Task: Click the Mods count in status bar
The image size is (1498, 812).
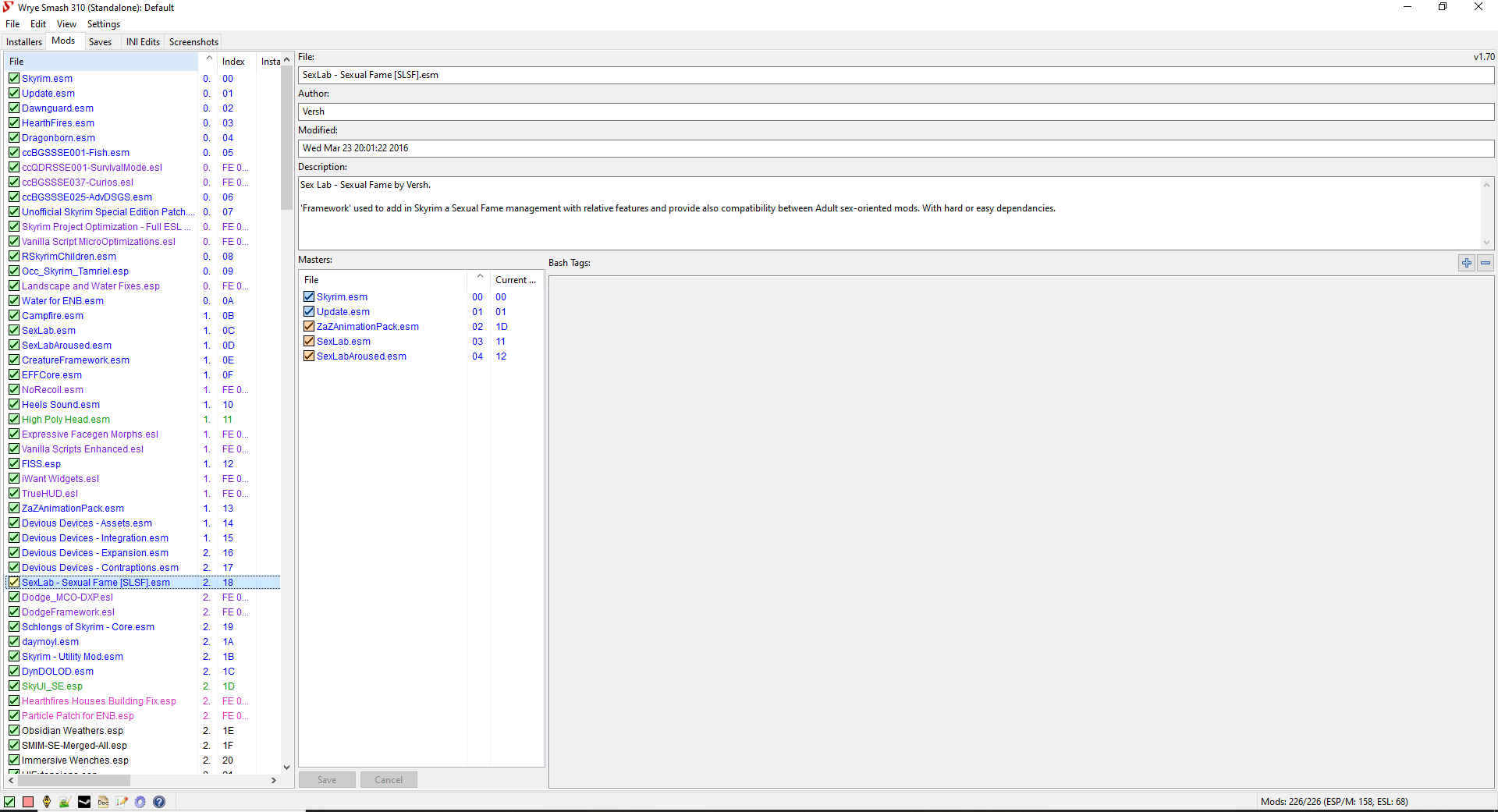Action: click(x=1334, y=802)
